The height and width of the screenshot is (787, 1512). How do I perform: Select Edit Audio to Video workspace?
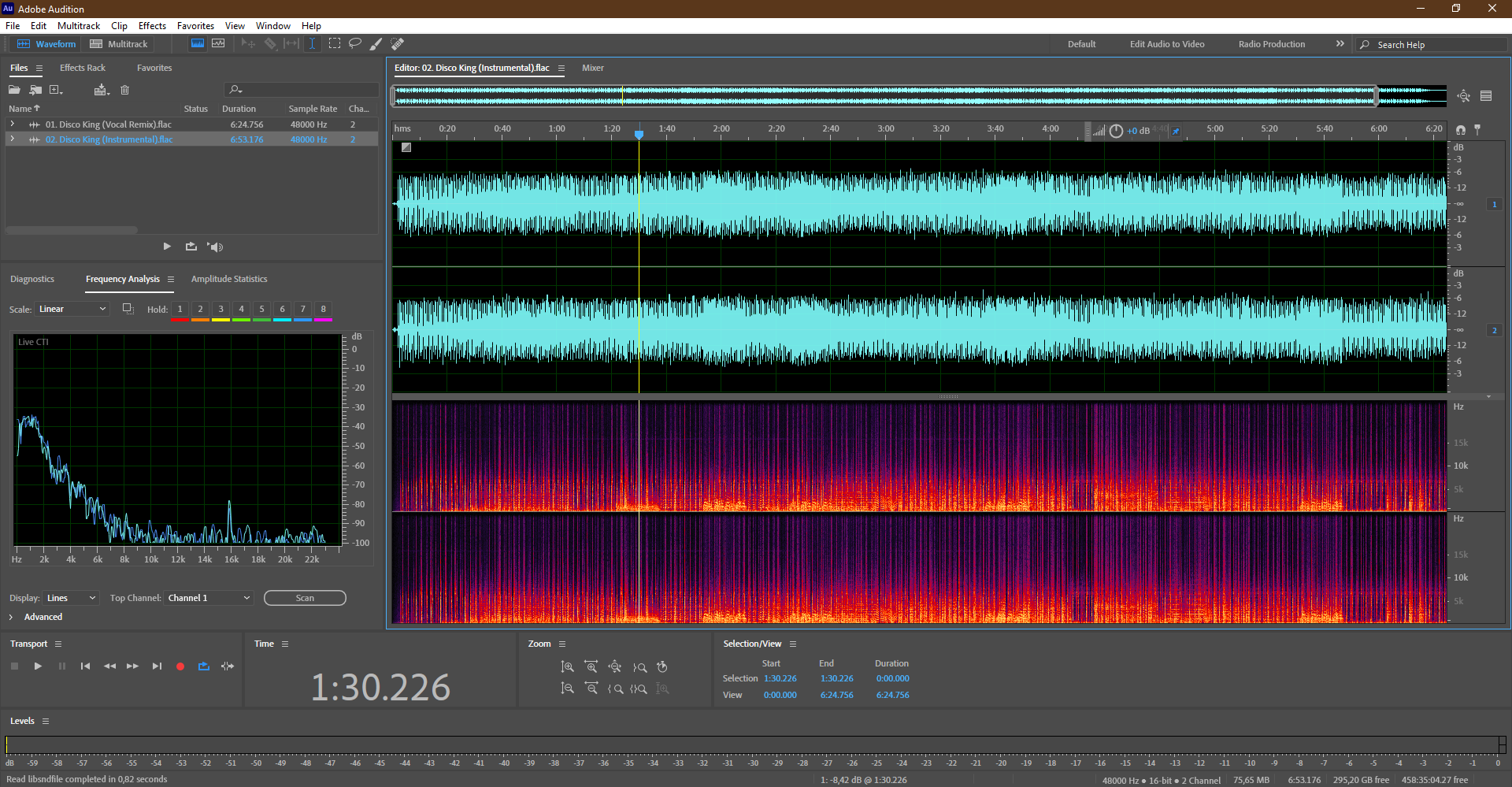[1167, 44]
